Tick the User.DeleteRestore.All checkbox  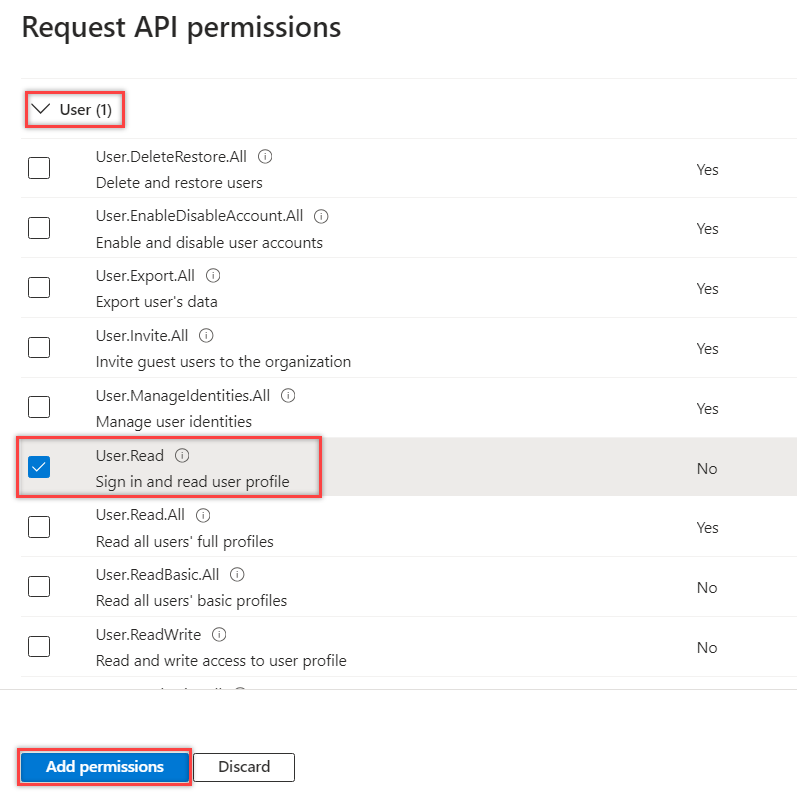(x=39, y=168)
